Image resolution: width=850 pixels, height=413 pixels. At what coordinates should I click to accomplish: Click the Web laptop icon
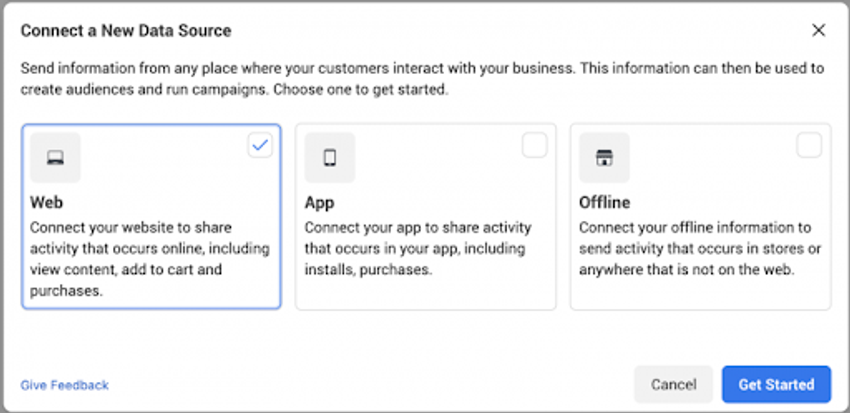pyautogui.click(x=55, y=158)
